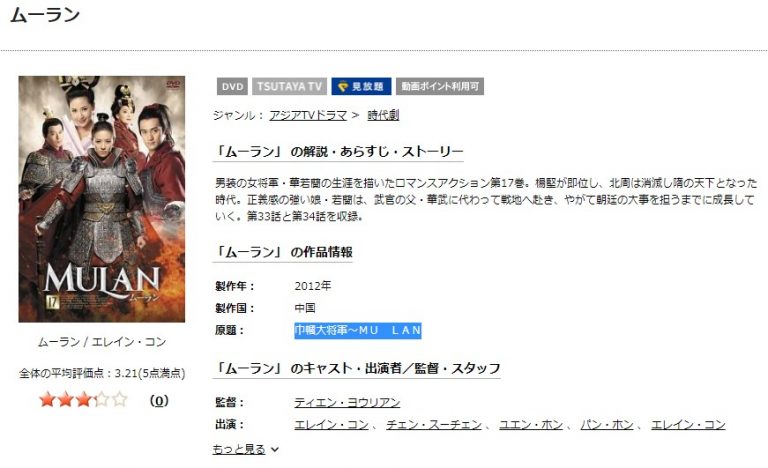Click the review count (0) link
The height and width of the screenshot is (468, 768).
[x=159, y=401]
